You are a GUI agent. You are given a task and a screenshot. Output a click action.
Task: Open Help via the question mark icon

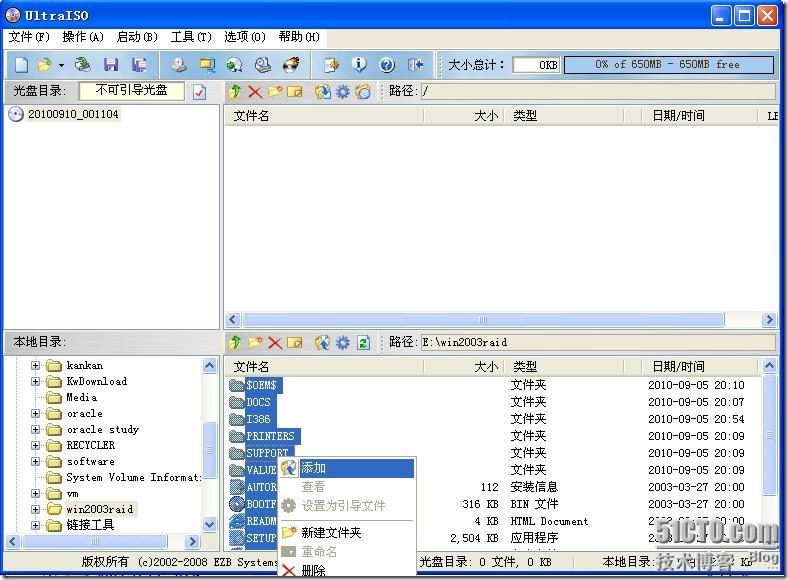pos(387,65)
